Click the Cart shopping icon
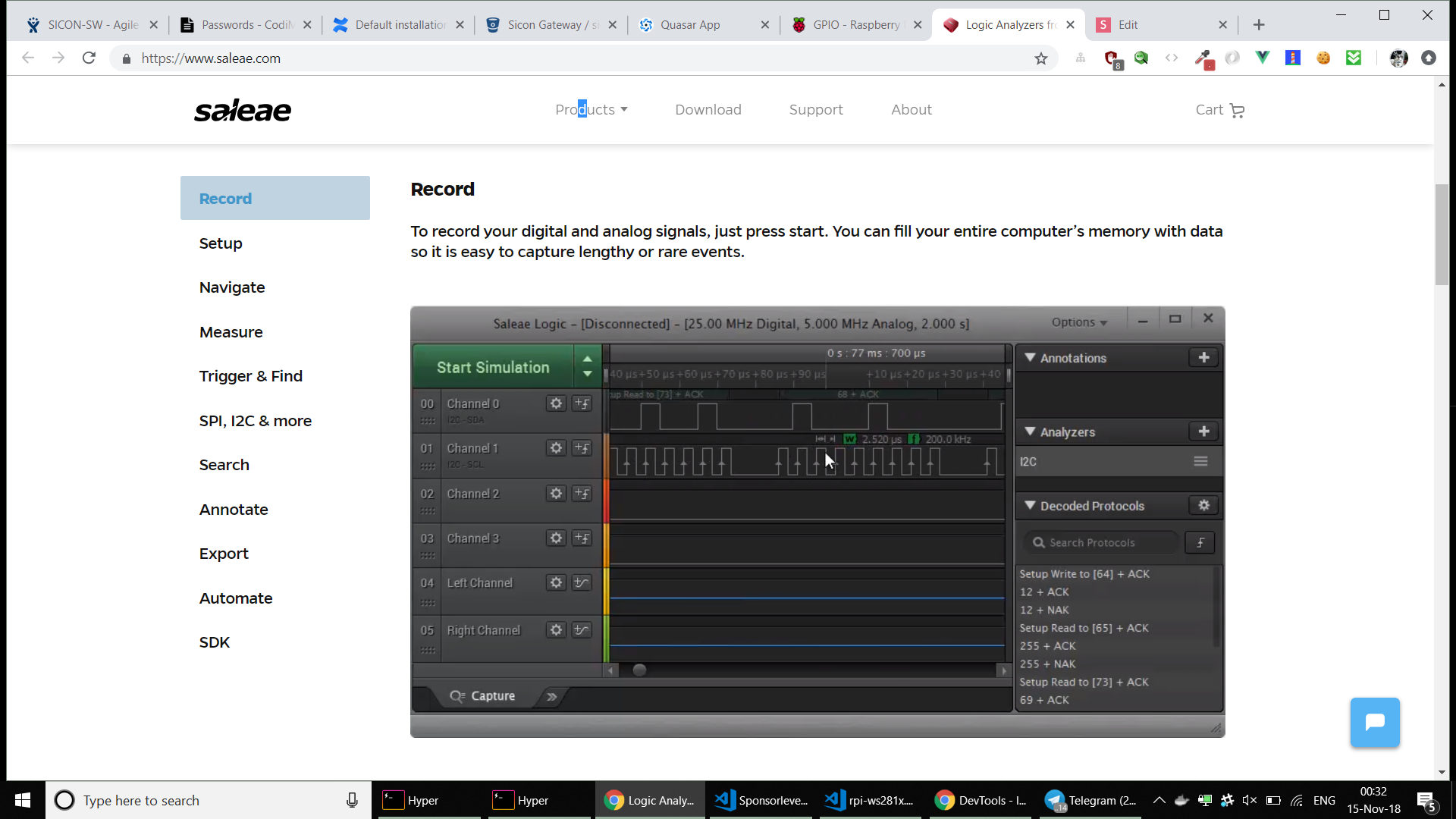1456x819 pixels. (x=1237, y=111)
